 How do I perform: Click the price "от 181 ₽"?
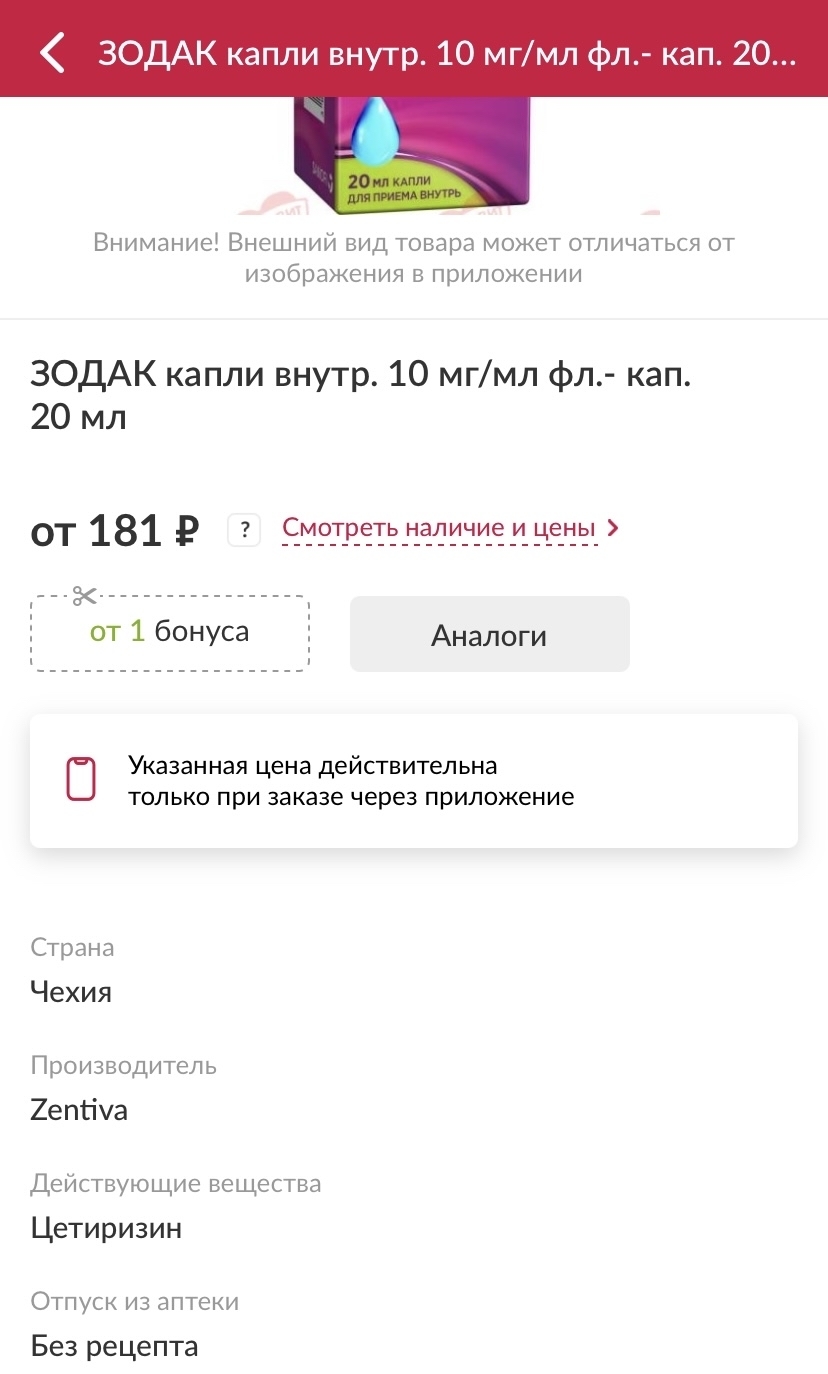(115, 530)
